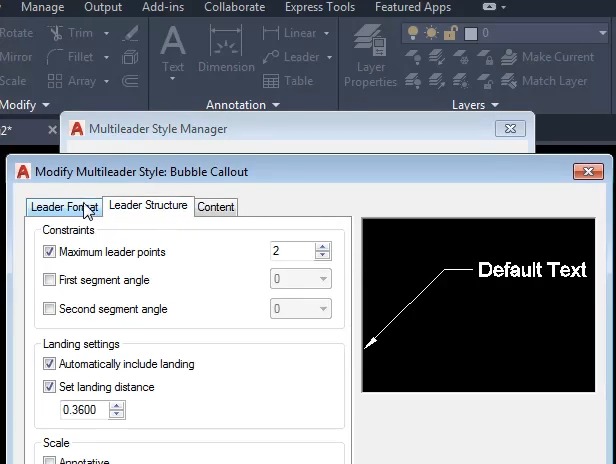Select the Leader annotation icon
Image resolution: width=616 pixels, height=464 pixels.
click(x=271, y=57)
